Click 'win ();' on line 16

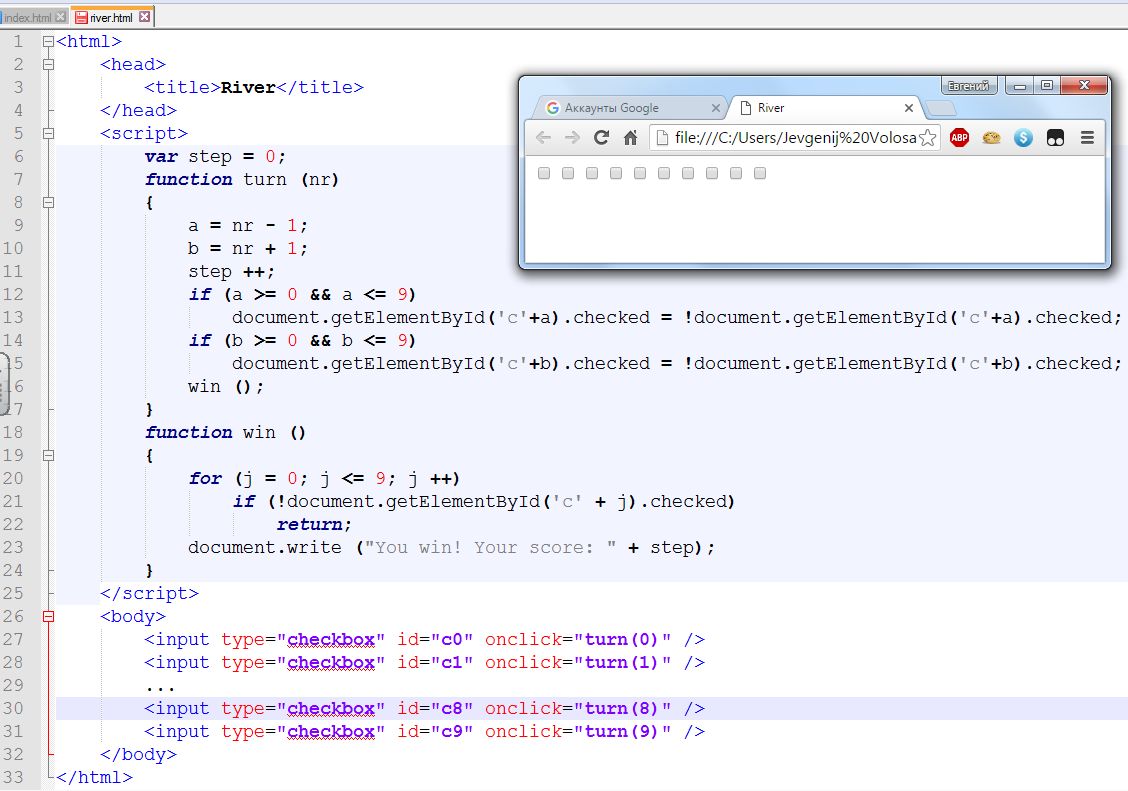[226, 387]
